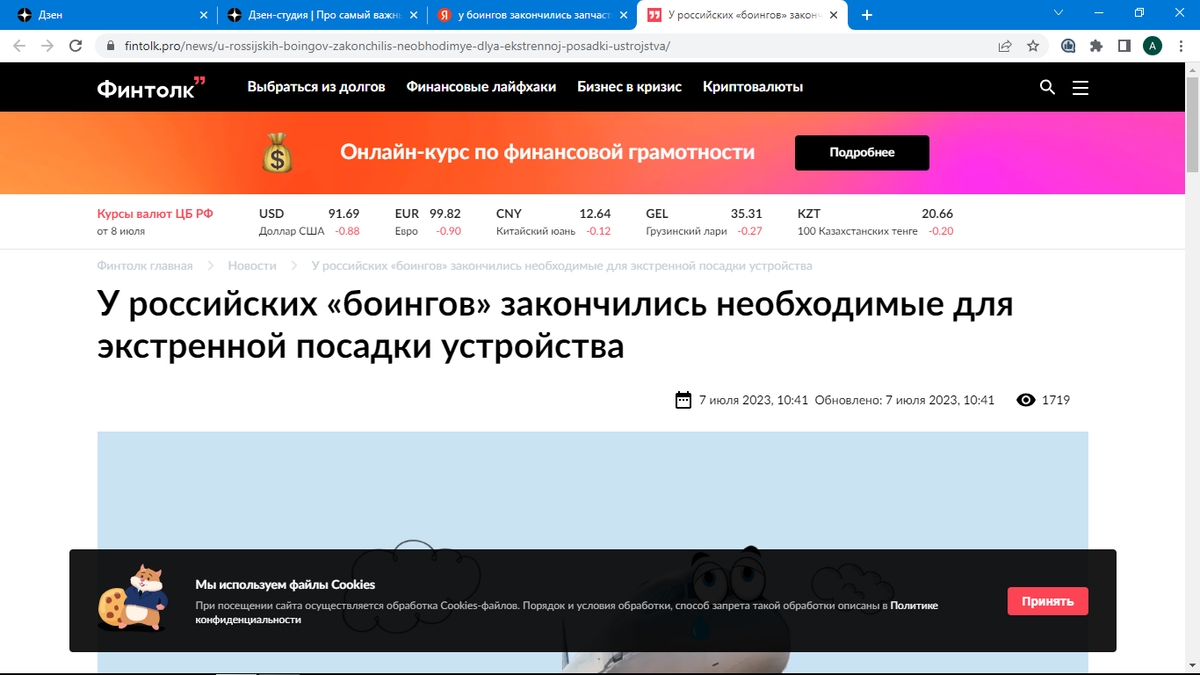Accept cookies with the Принять button
This screenshot has height=675, width=1200.
[1047, 600]
